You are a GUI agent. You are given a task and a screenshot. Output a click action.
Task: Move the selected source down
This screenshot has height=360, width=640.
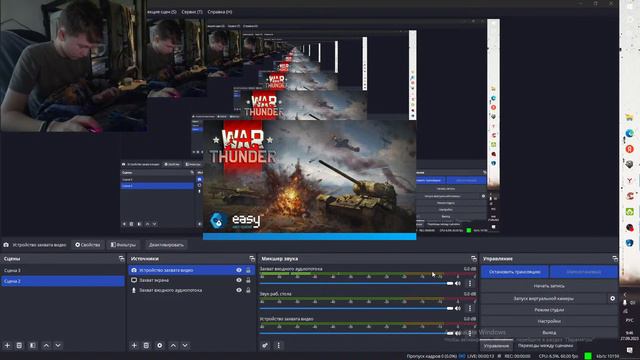[x=185, y=345]
